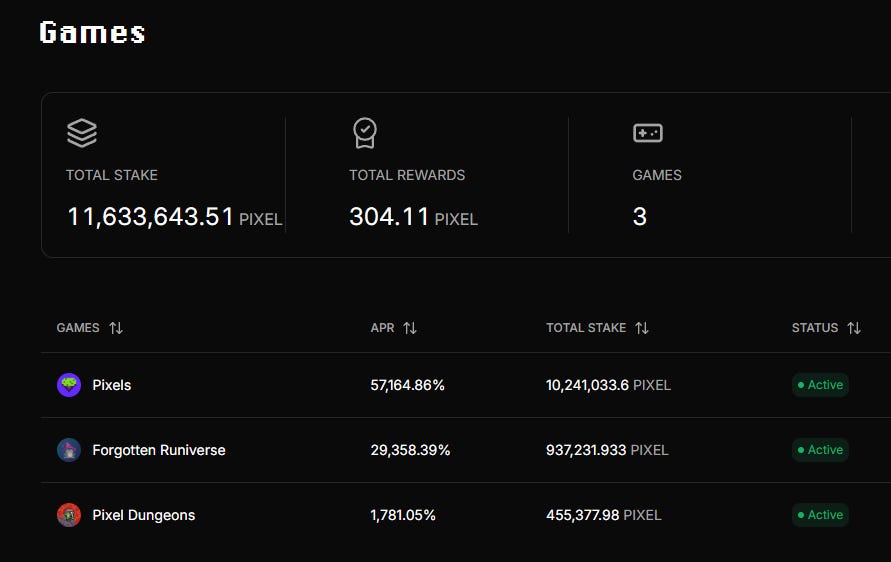
Task: Click the Active badge for Pixels
Action: (820, 385)
